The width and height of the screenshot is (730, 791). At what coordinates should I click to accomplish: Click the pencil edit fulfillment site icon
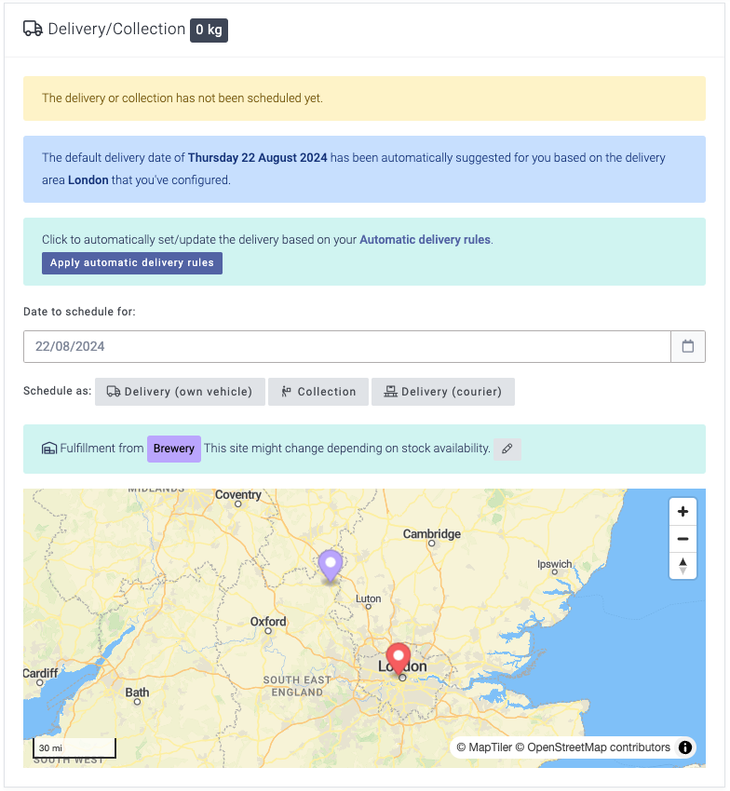point(507,449)
